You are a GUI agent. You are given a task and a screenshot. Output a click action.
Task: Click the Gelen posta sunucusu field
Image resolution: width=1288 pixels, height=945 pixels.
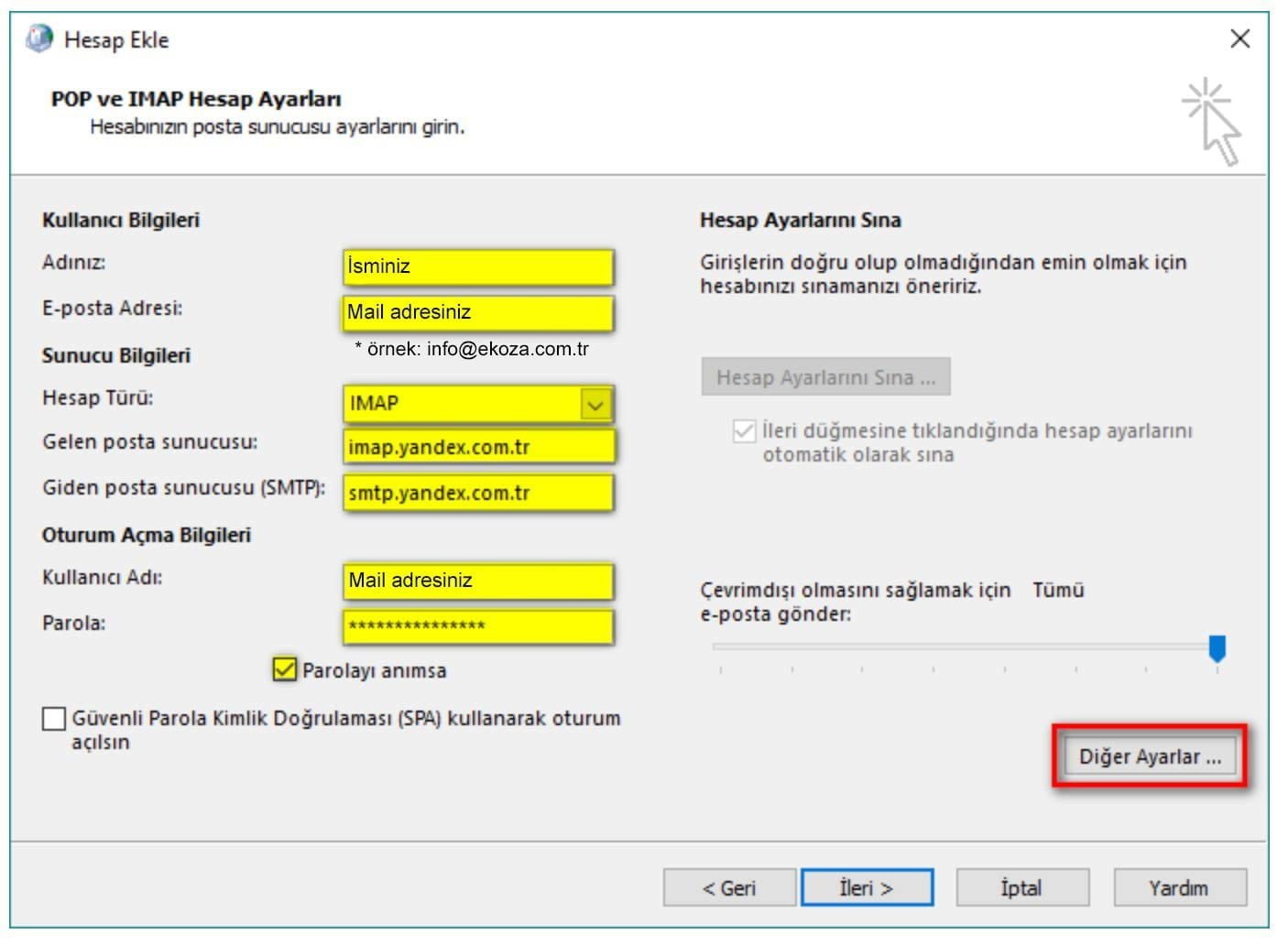[x=478, y=447]
